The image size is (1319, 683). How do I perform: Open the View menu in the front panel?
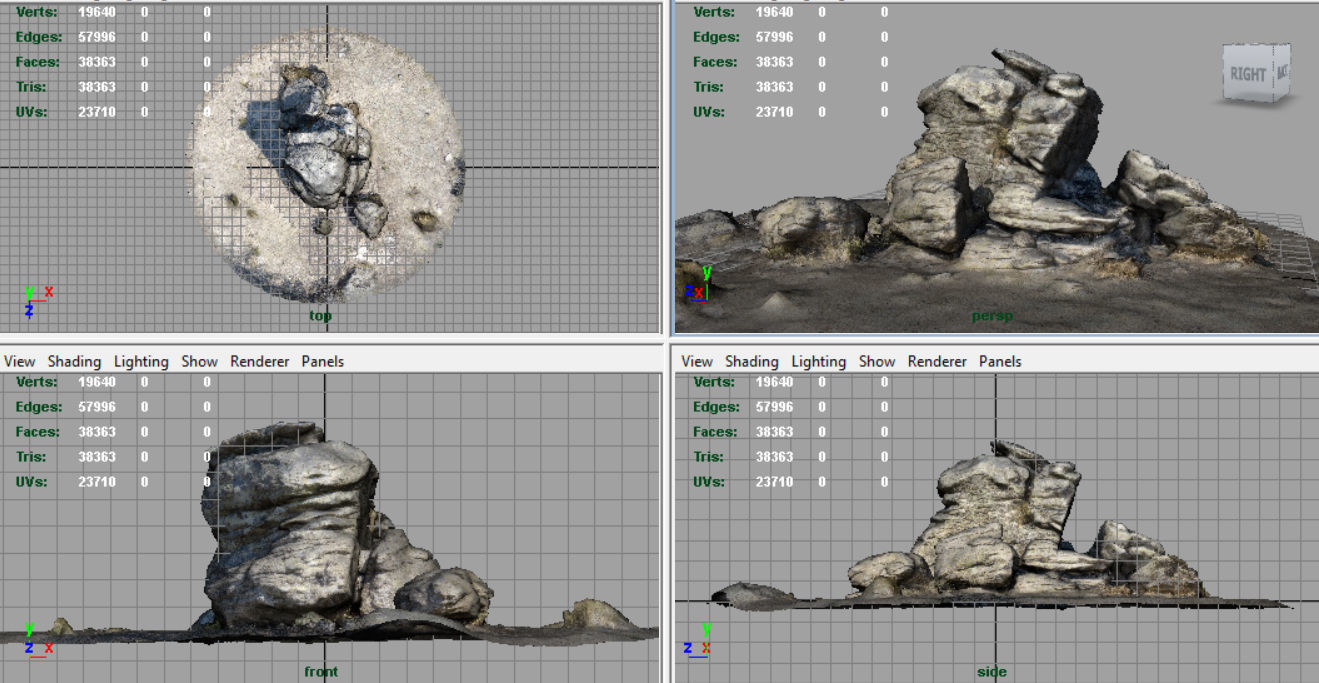click(x=19, y=361)
